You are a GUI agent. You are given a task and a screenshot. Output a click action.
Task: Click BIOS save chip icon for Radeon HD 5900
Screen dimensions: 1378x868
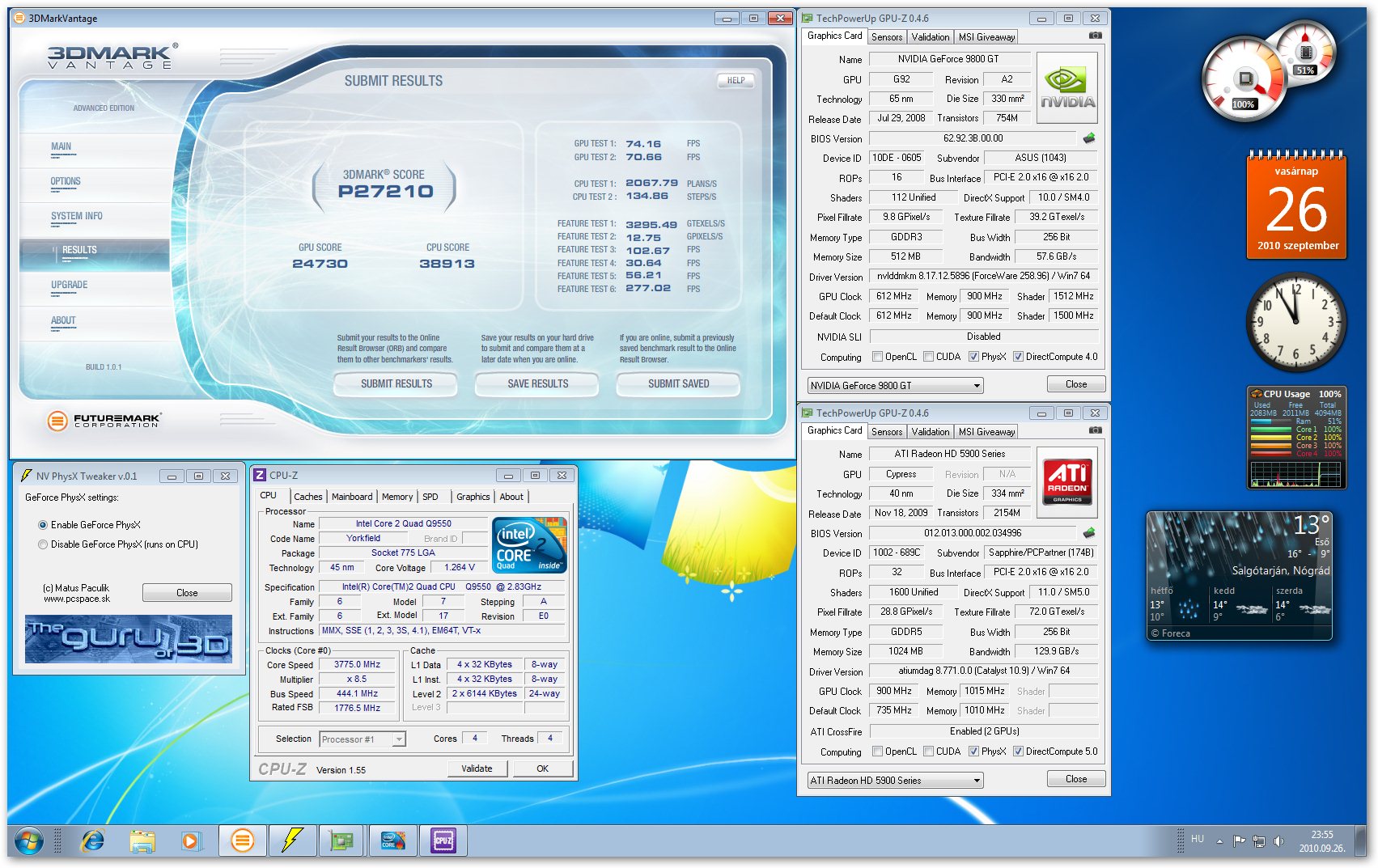[x=1089, y=533]
